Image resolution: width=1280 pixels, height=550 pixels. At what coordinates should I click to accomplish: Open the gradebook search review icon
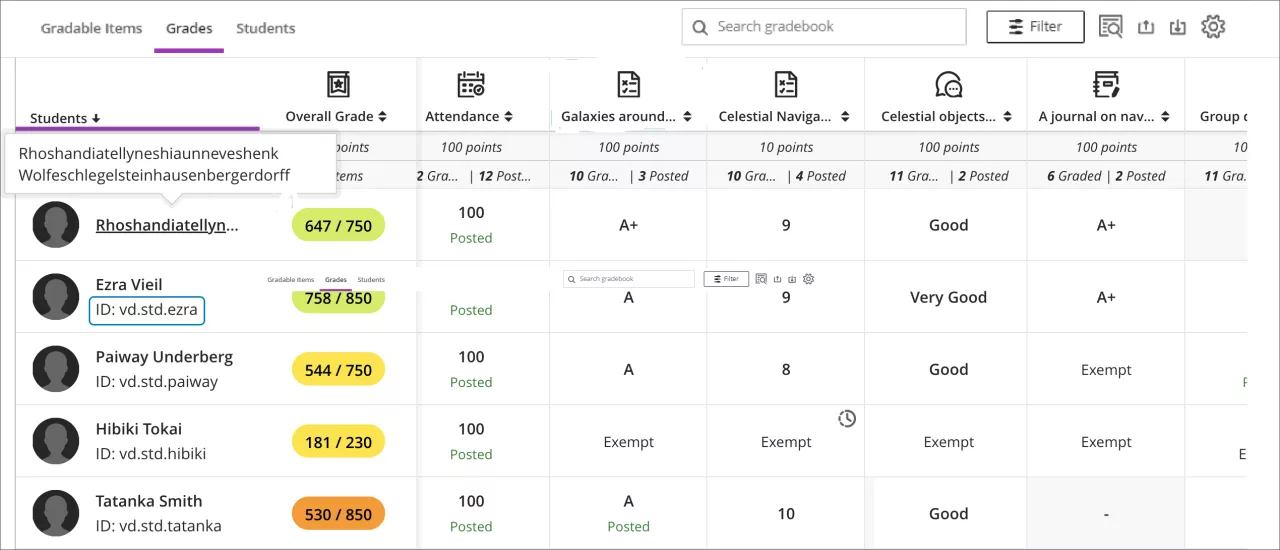1110,27
